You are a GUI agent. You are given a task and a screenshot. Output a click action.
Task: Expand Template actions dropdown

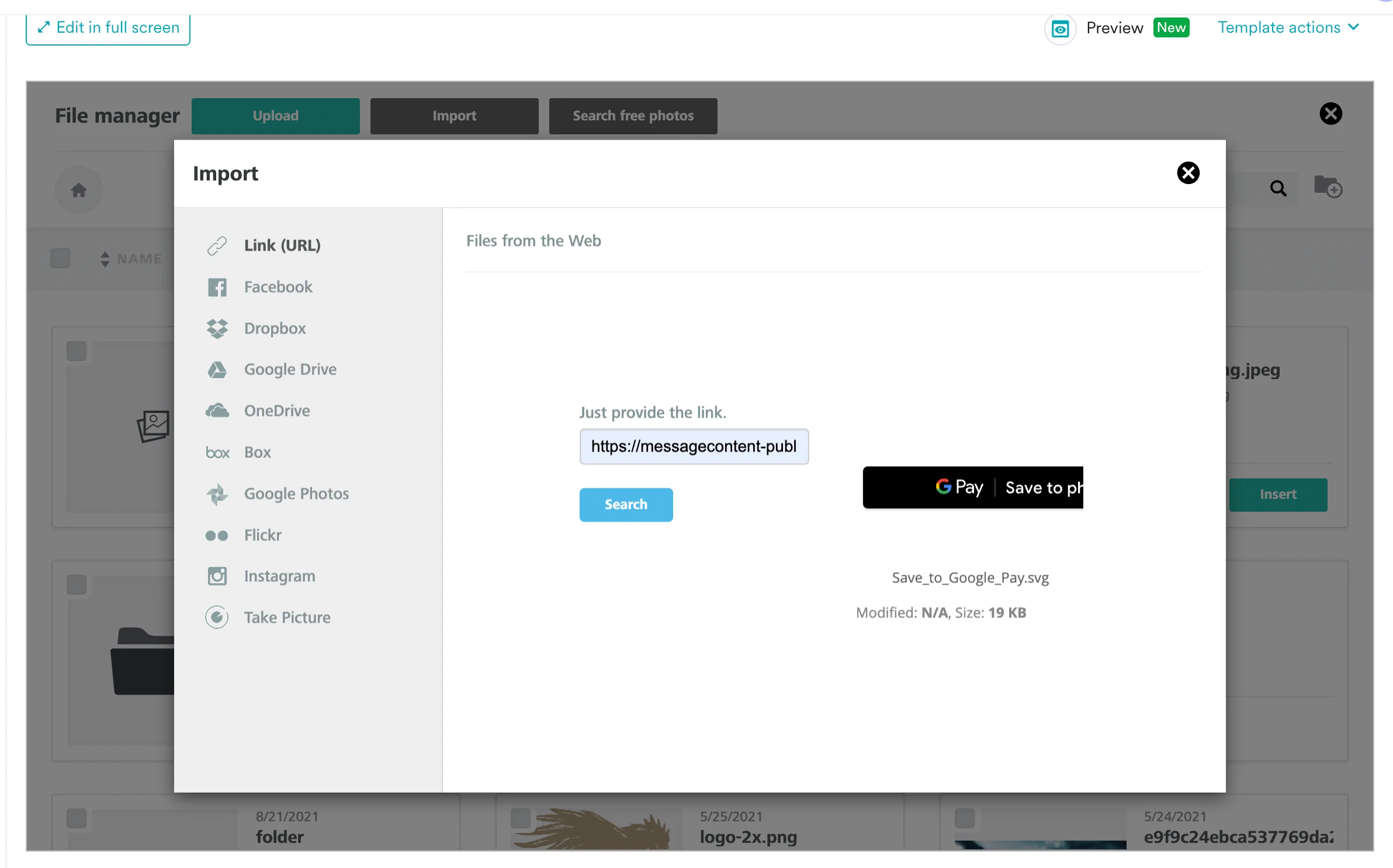1288,27
